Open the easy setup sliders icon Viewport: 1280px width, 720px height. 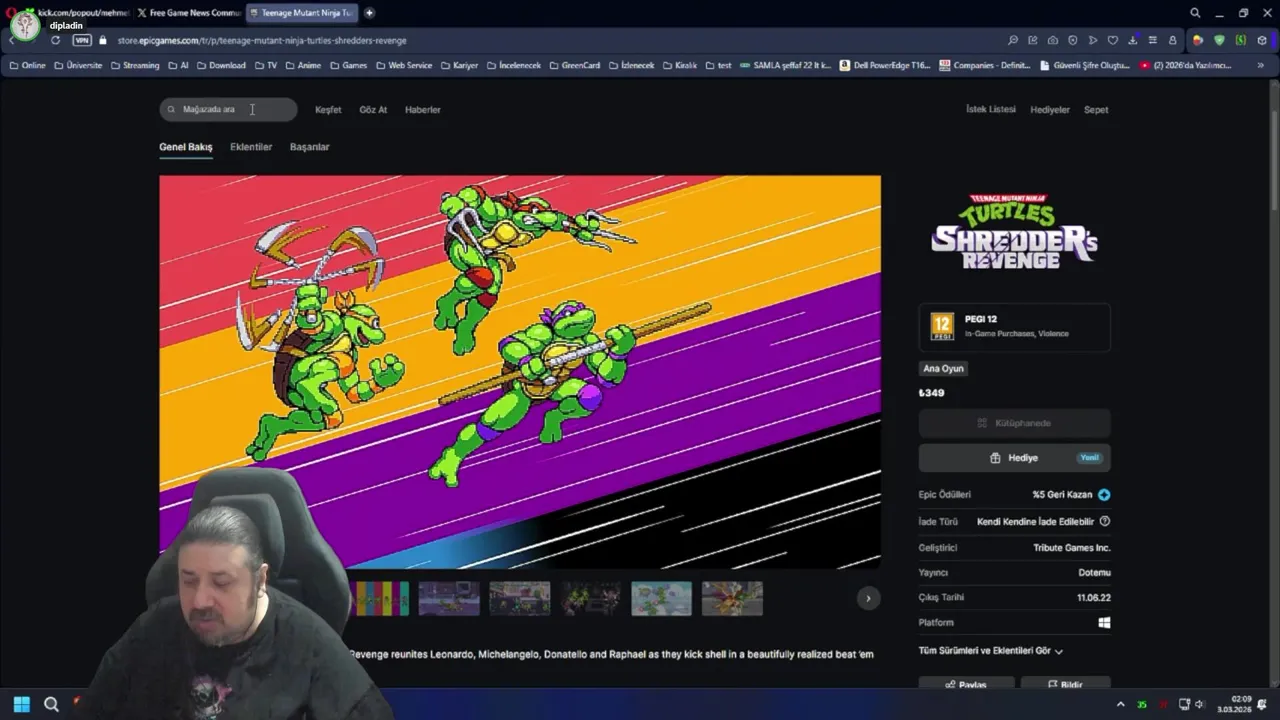tap(1152, 40)
